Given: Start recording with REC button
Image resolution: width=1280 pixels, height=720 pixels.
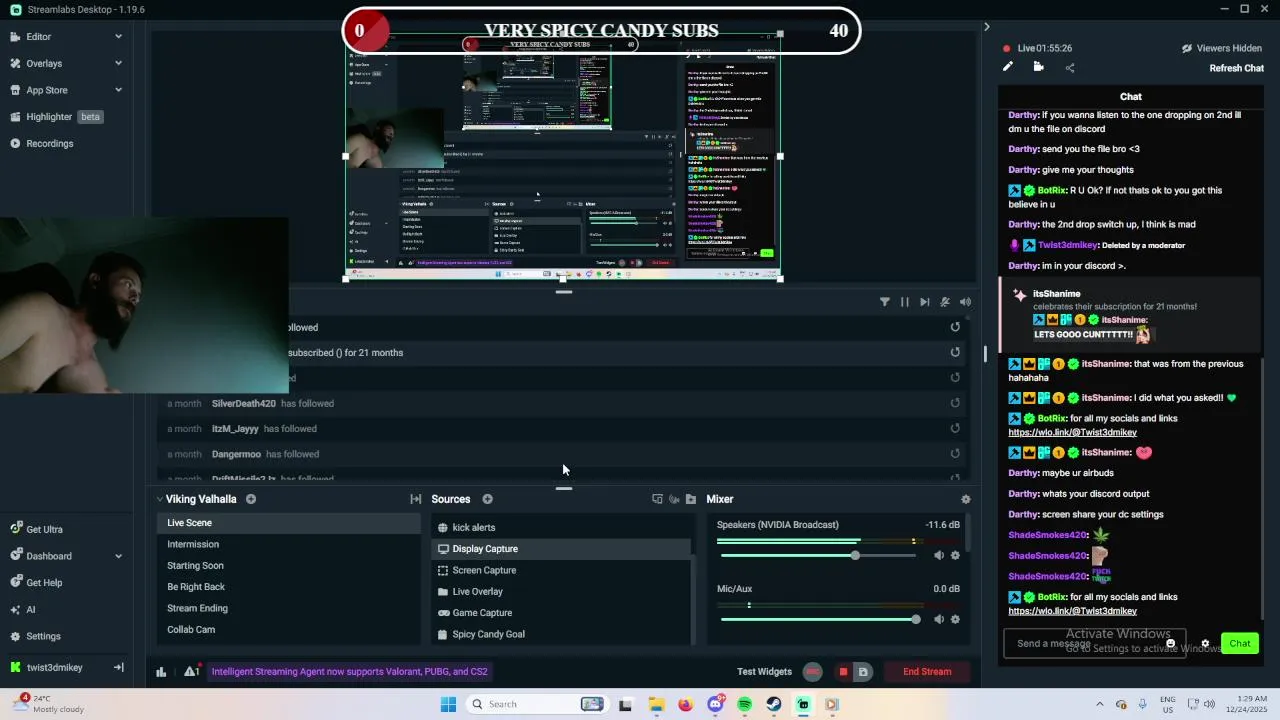Looking at the screenshot, I should click(813, 672).
